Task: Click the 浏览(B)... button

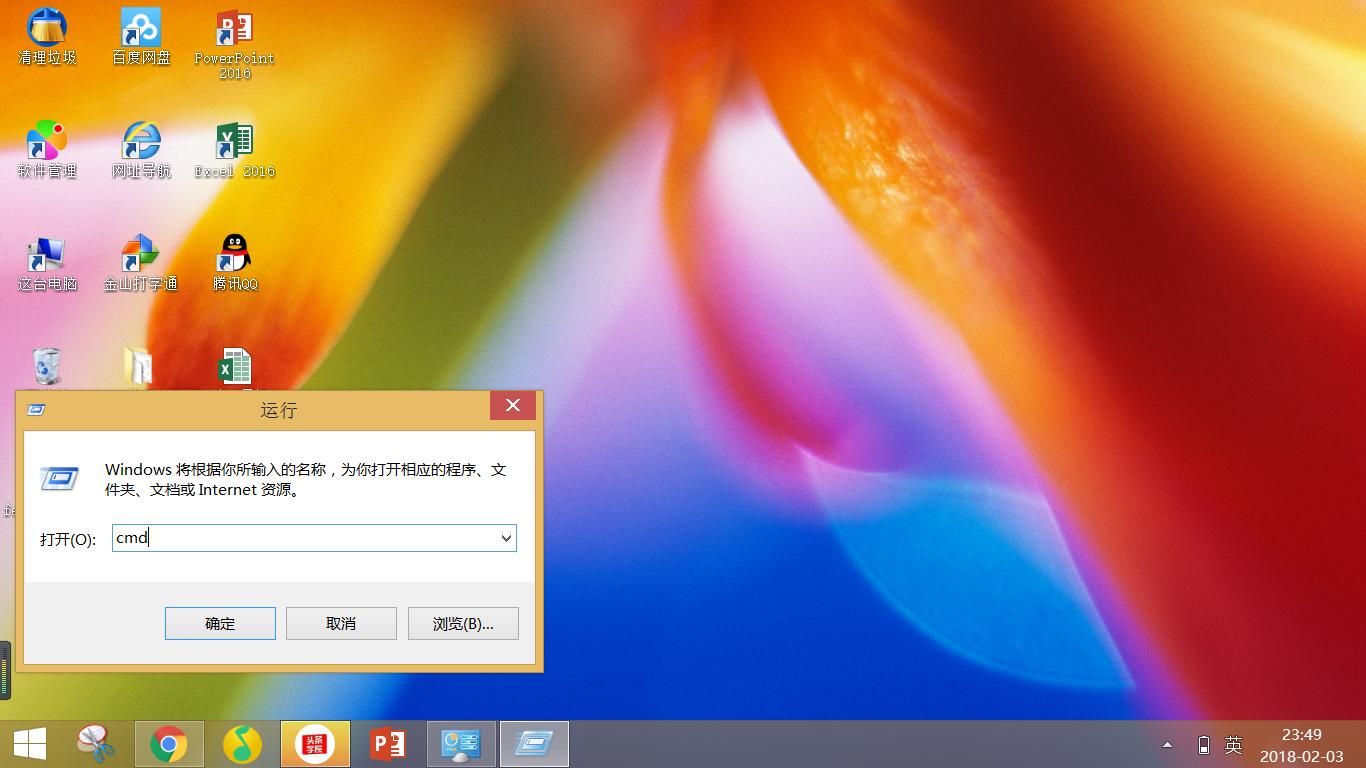Action: tap(462, 623)
